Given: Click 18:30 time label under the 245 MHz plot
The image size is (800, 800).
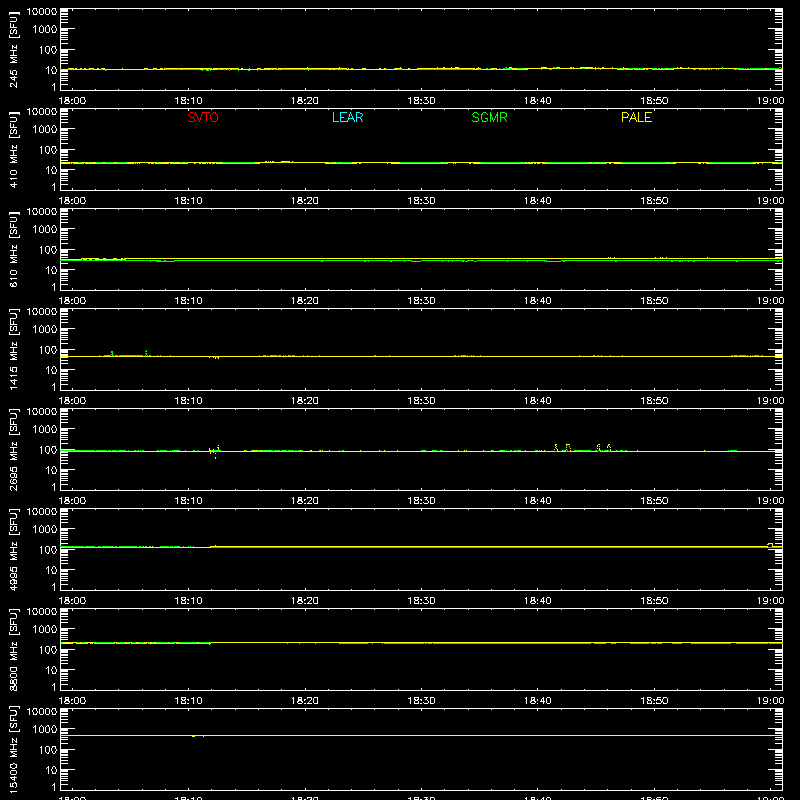Looking at the screenshot, I should tap(421, 101).
